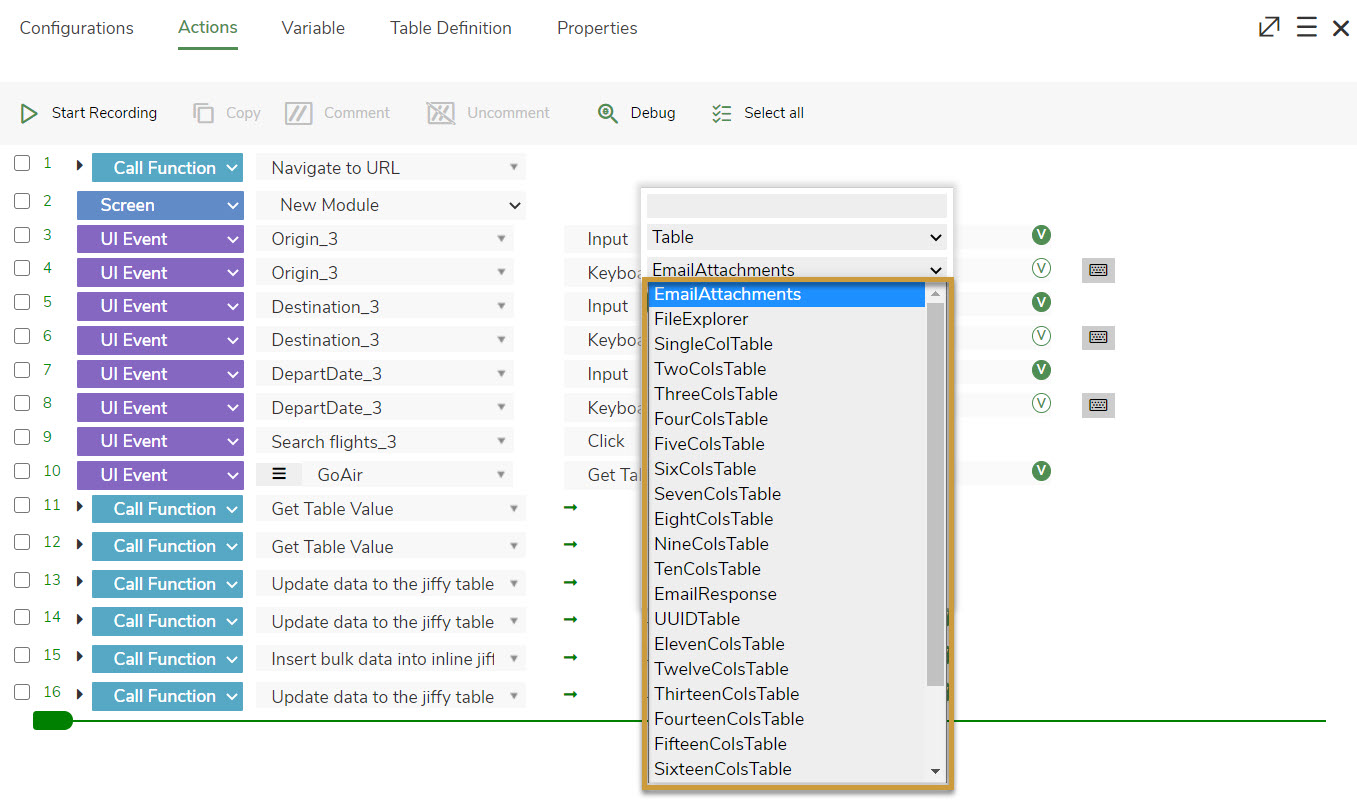This screenshot has width=1357, height=807.
Task: Open the Variable tab
Action: 313,28
